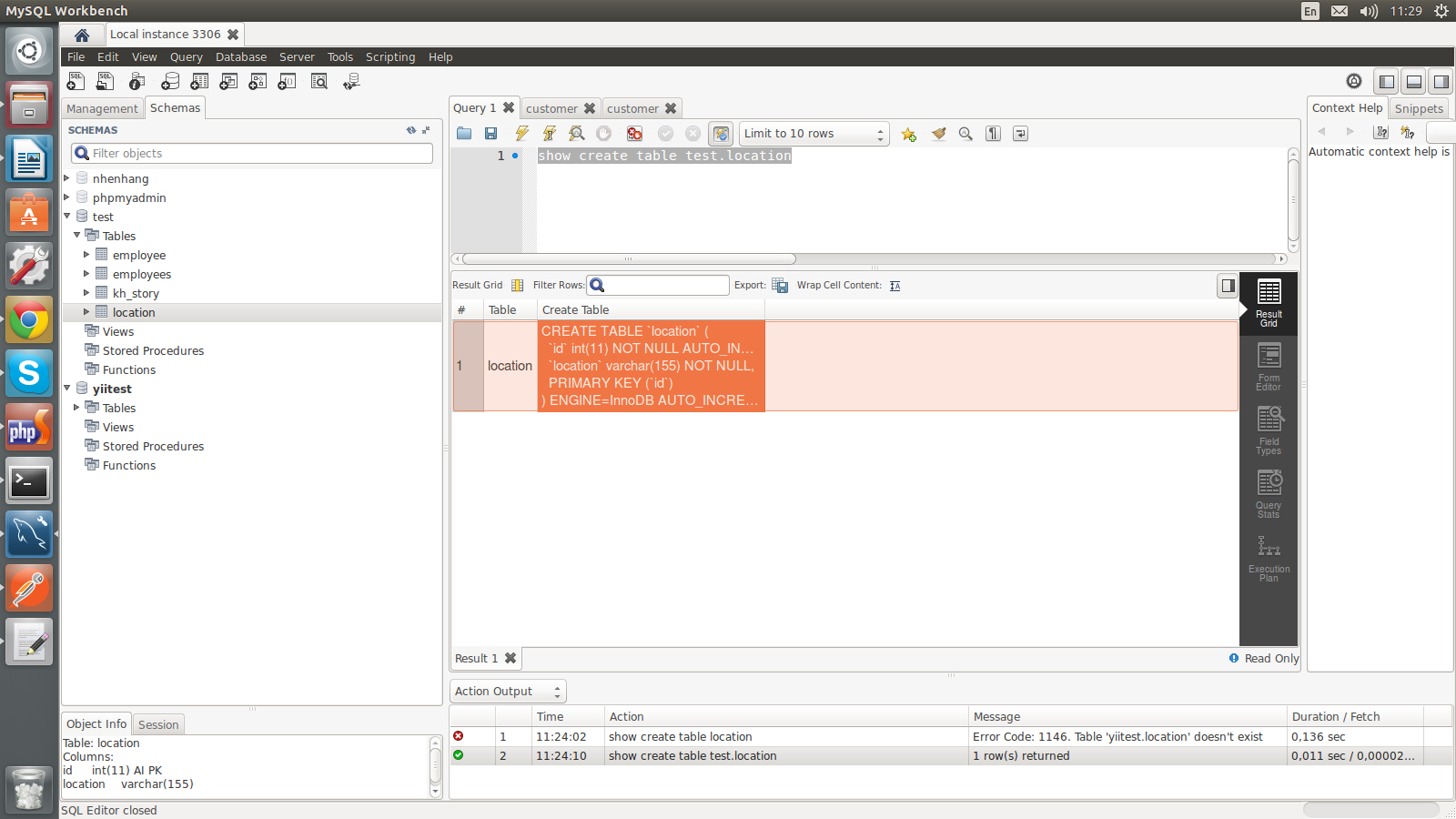Open a script file in the query editor
The height and width of the screenshot is (819, 1456).
[x=464, y=134]
